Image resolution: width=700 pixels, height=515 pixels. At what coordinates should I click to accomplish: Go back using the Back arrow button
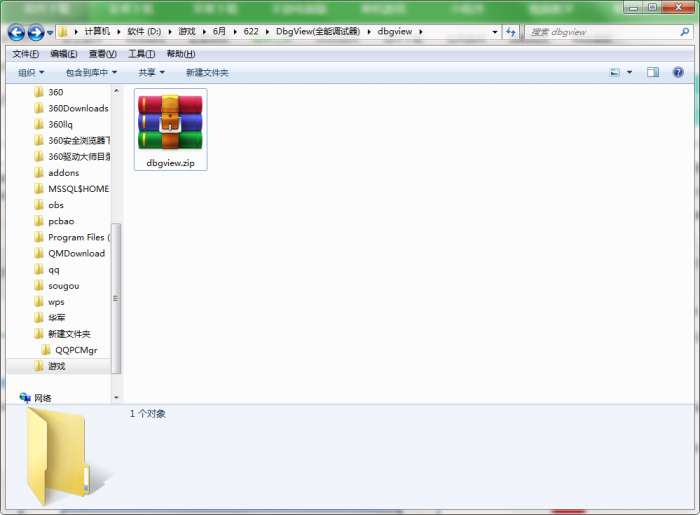tap(16, 32)
